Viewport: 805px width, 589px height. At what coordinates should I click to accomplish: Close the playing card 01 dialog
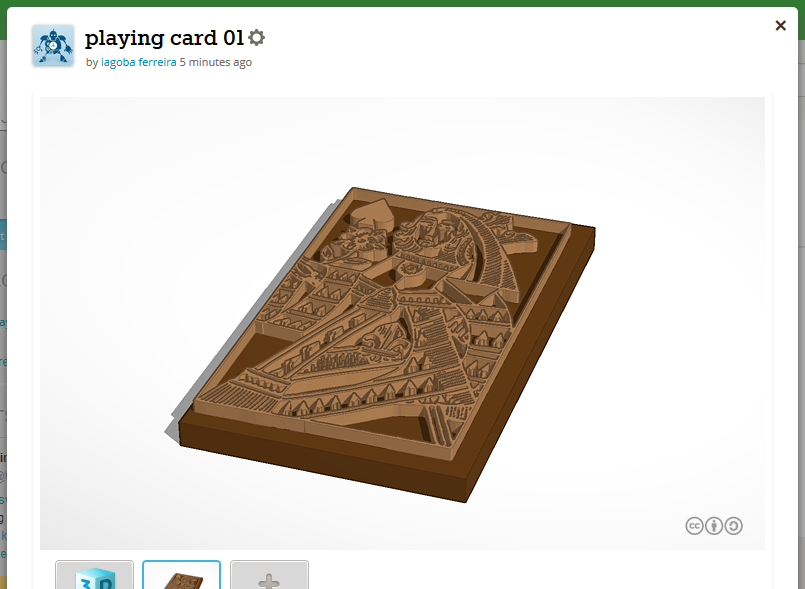[780, 26]
